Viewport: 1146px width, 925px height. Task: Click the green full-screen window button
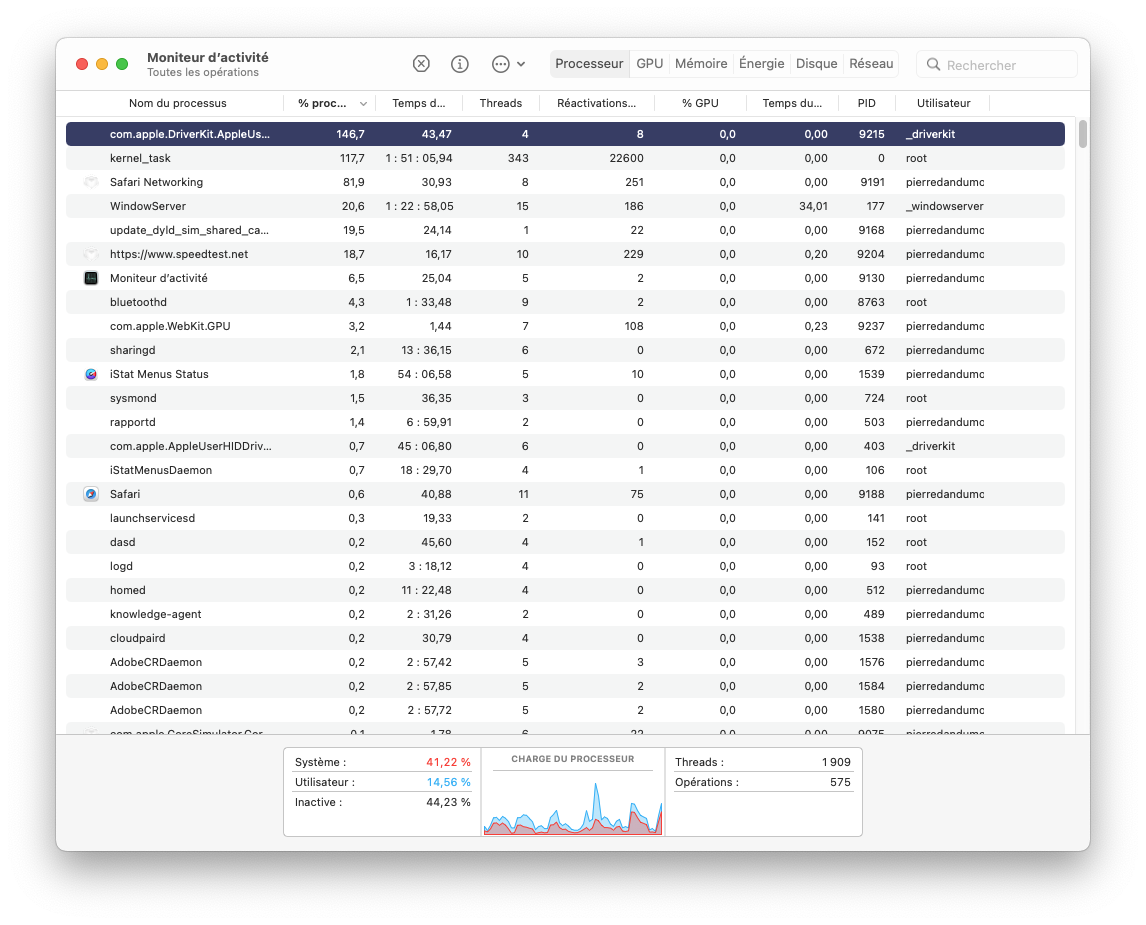[x=122, y=64]
